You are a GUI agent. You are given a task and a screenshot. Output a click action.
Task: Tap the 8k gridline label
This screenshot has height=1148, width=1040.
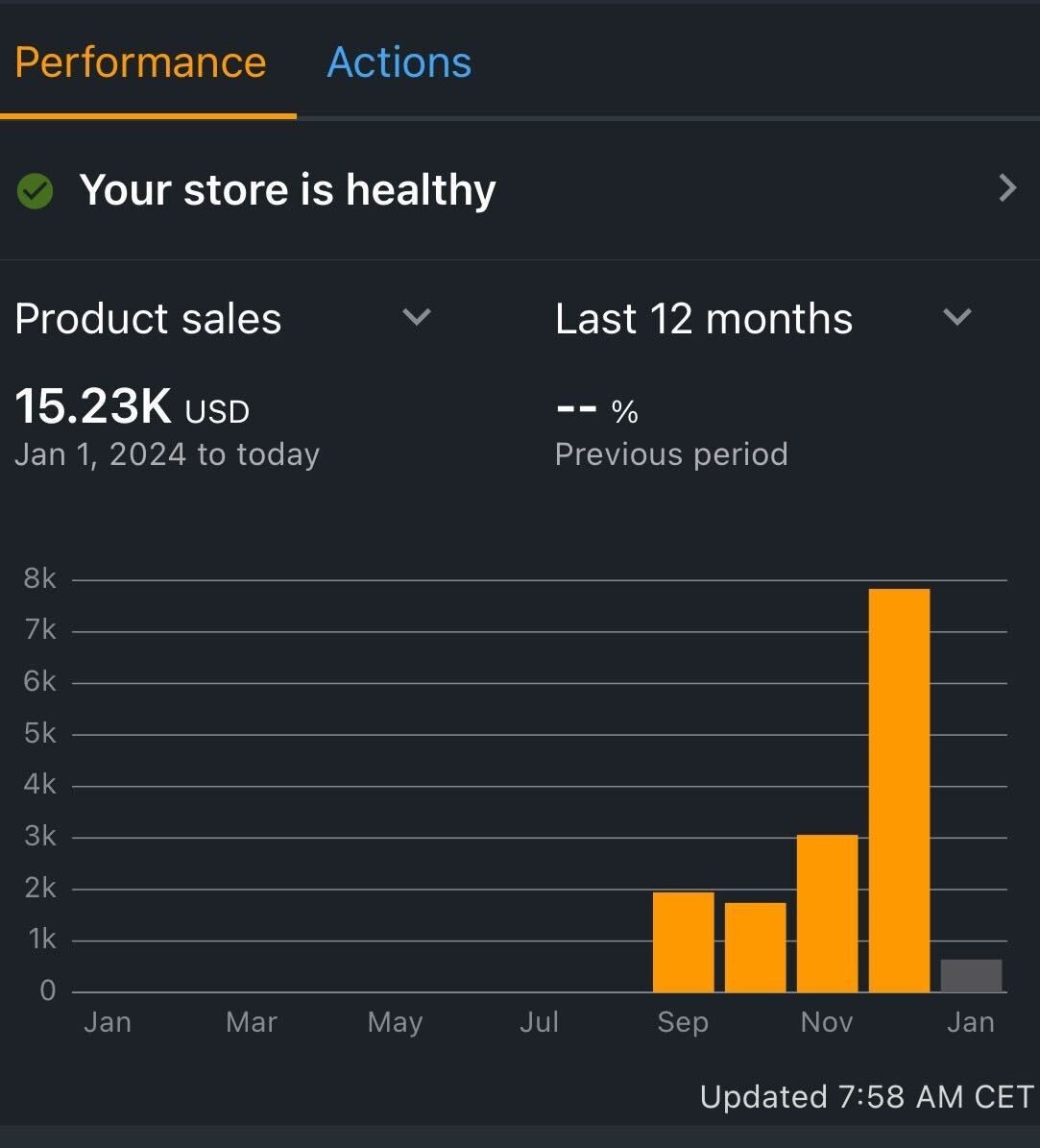(39, 579)
